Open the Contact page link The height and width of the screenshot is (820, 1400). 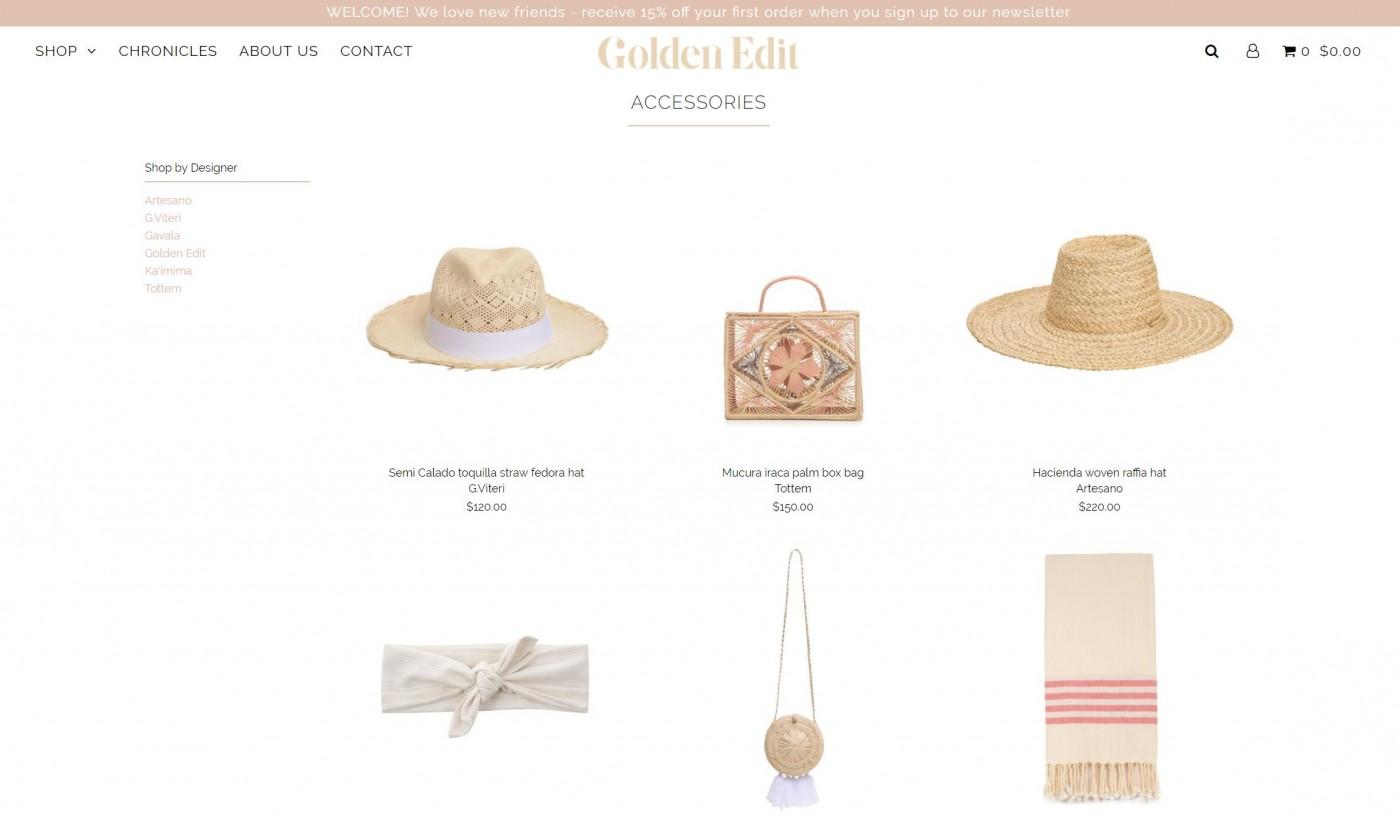click(x=376, y=51)
